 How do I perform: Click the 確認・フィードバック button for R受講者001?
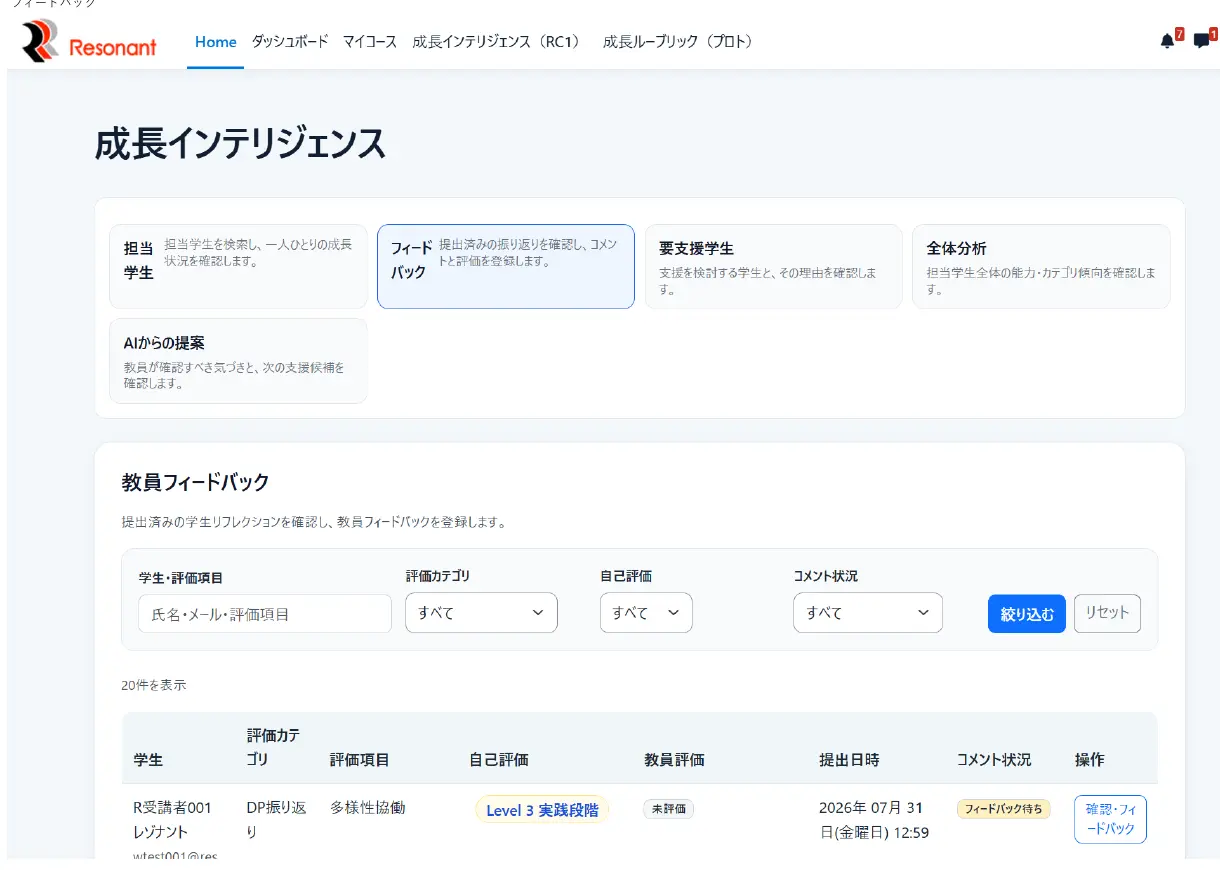click(1110, 819)
